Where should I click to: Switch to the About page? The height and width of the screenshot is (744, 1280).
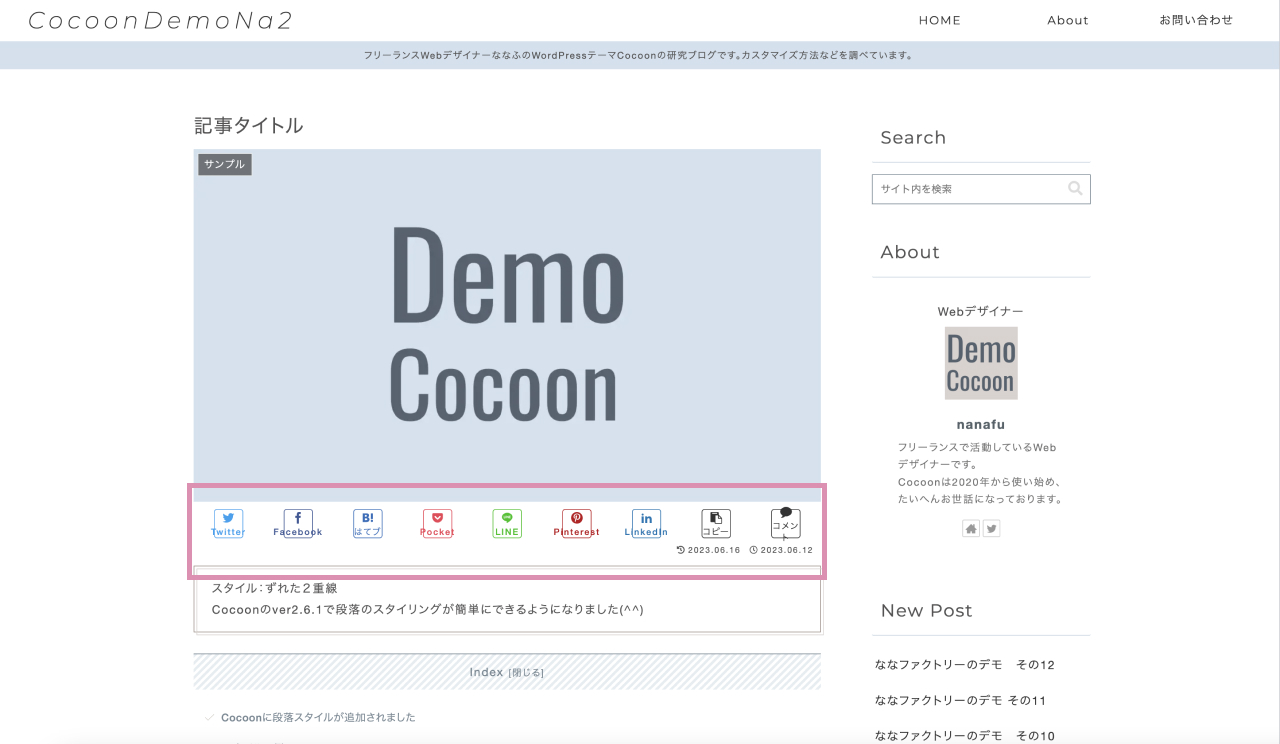[1067, 20]
